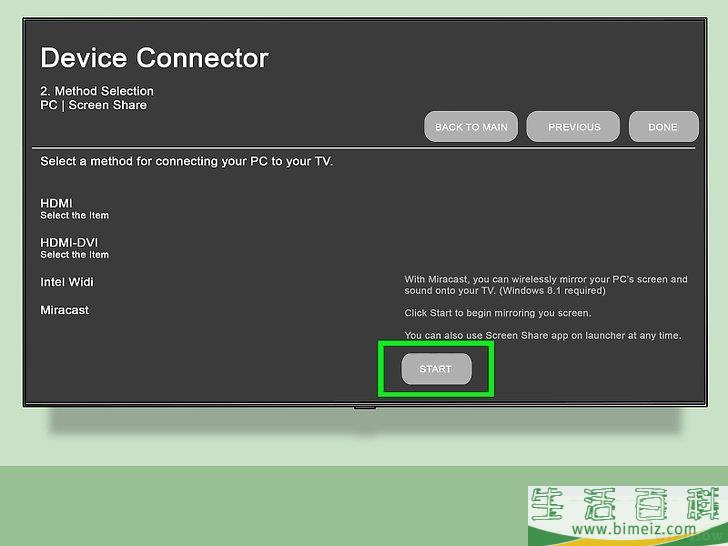Choose the HDMI-DVI method
Screen dimensions: 728x546
[x=69, y=242]
